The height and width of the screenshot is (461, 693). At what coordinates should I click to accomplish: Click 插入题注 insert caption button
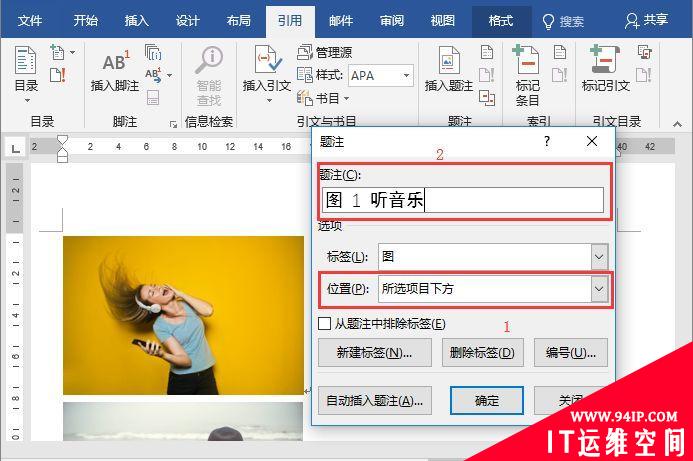click(449, 70)
